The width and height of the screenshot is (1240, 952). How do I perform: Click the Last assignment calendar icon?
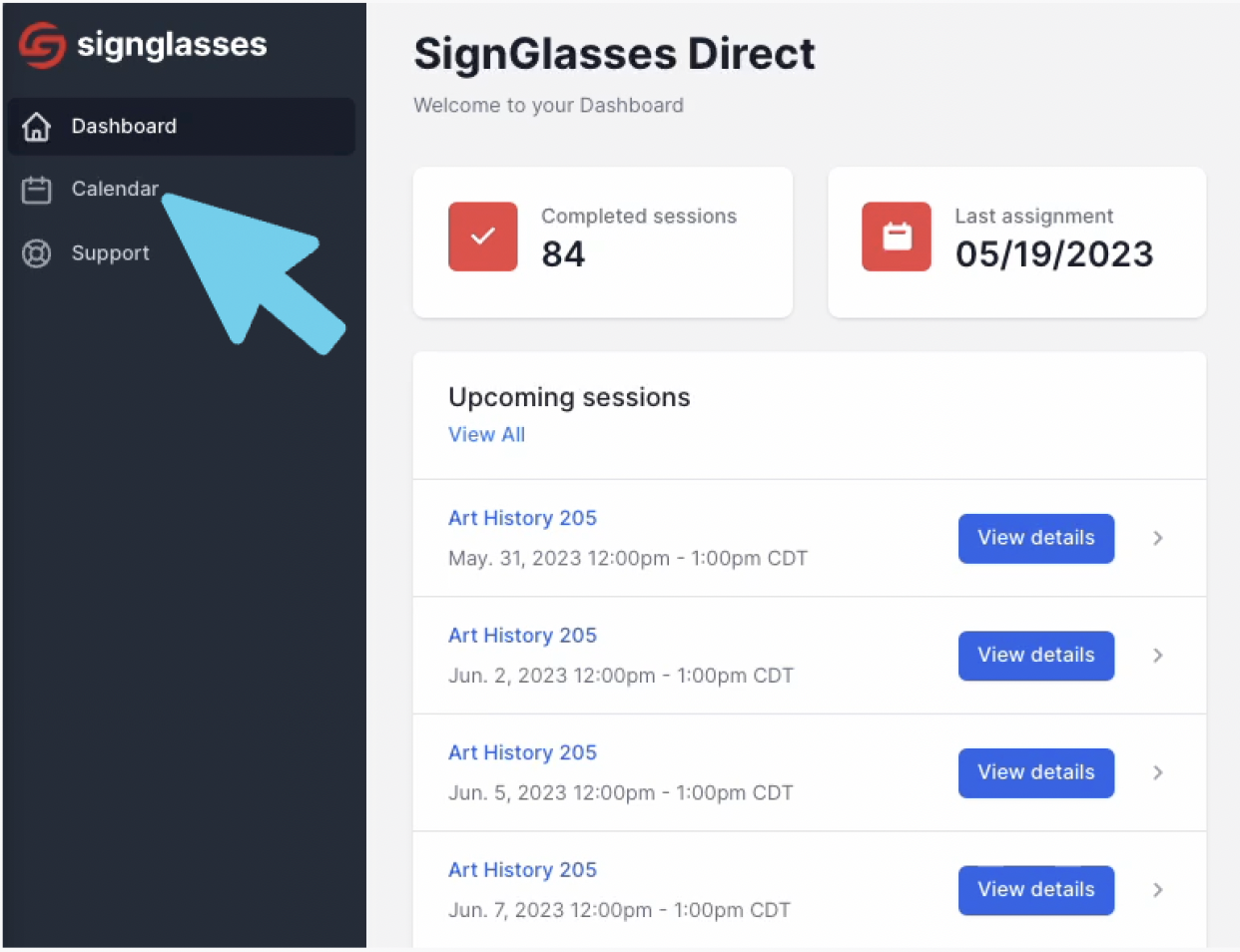[x=897, y=237]
